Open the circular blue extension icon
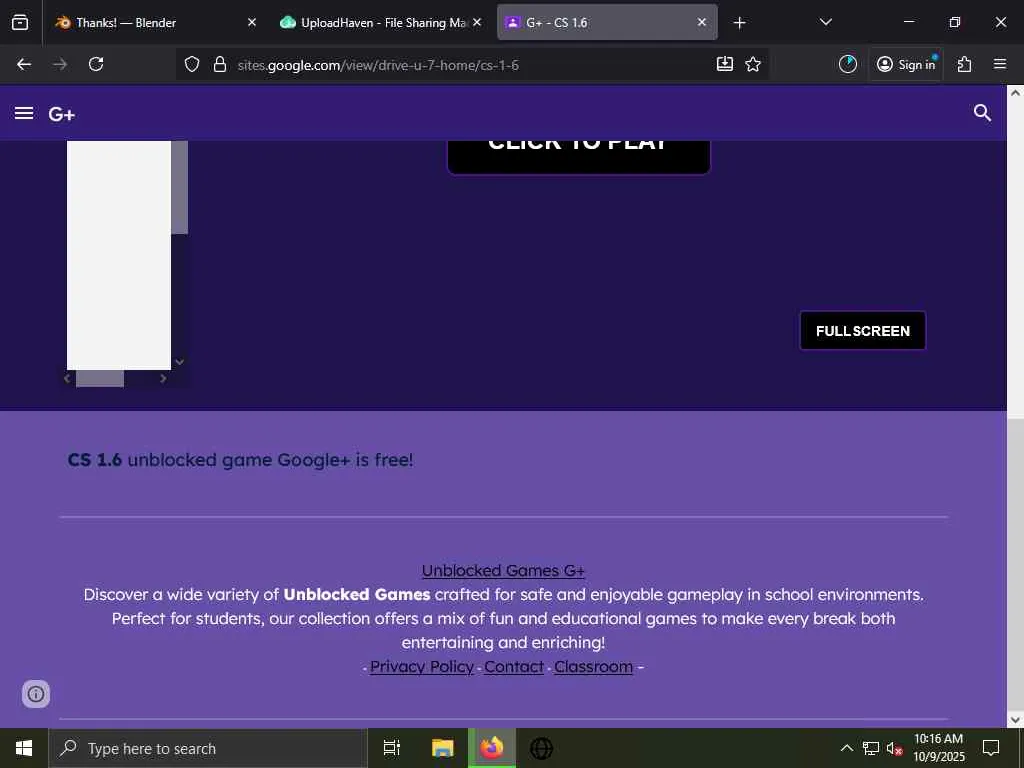1024x768 pixels. [848, 64]
